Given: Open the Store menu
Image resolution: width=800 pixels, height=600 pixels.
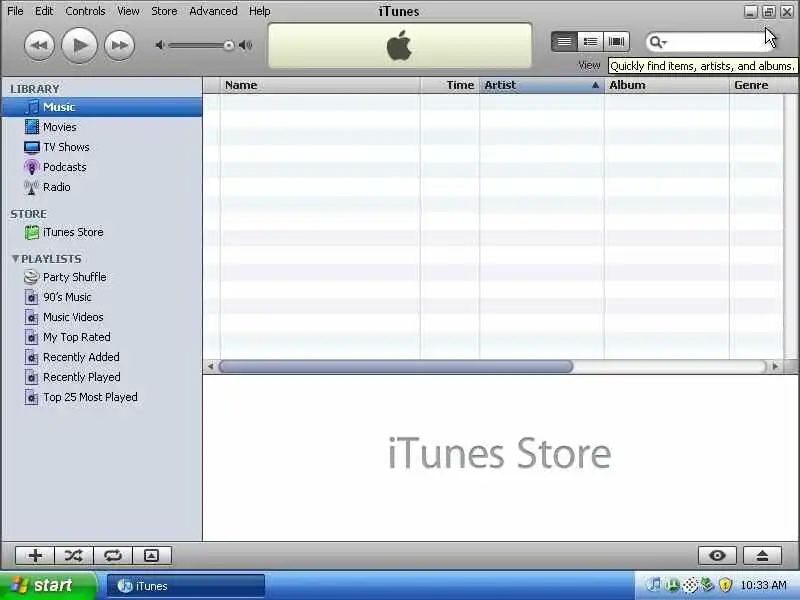Looking at the screenshot, I should (164, 11).
